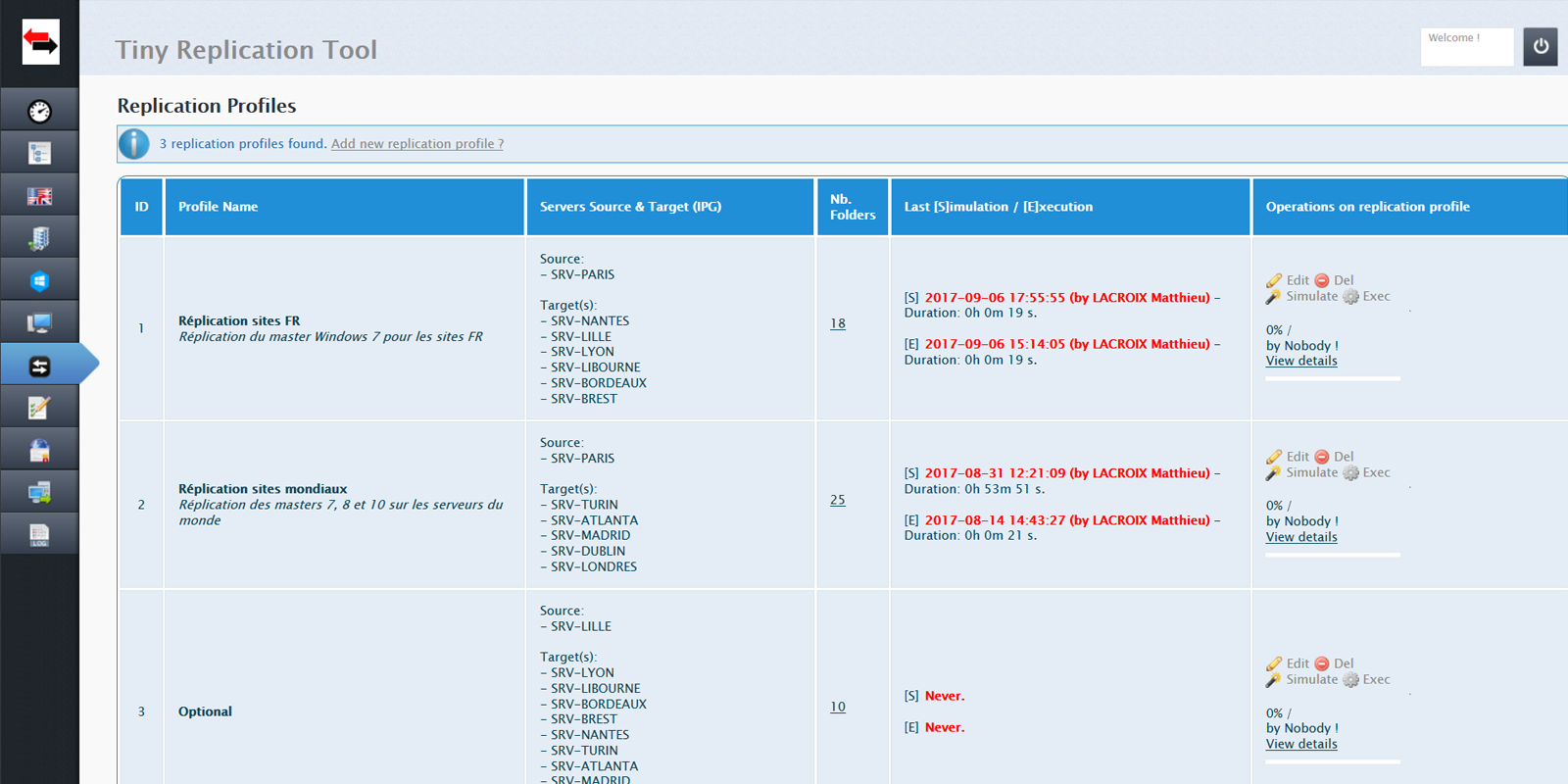Click the SRV-NANTES target in profile 1
Image resolution: width=1568 pixels, height=784 pixels.
[x=590, y=320]
